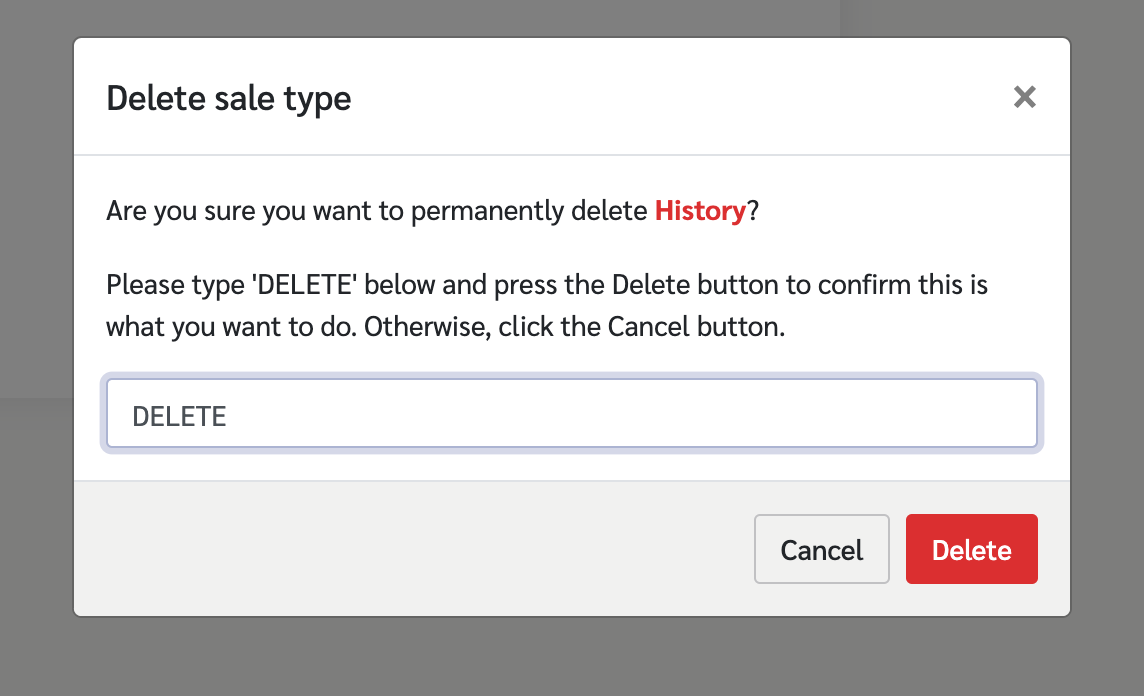Click the Otherwise, click the Cancel button sentence
Image resolution: width=1144 pixels, height=696 pixels.
[574, 327]
